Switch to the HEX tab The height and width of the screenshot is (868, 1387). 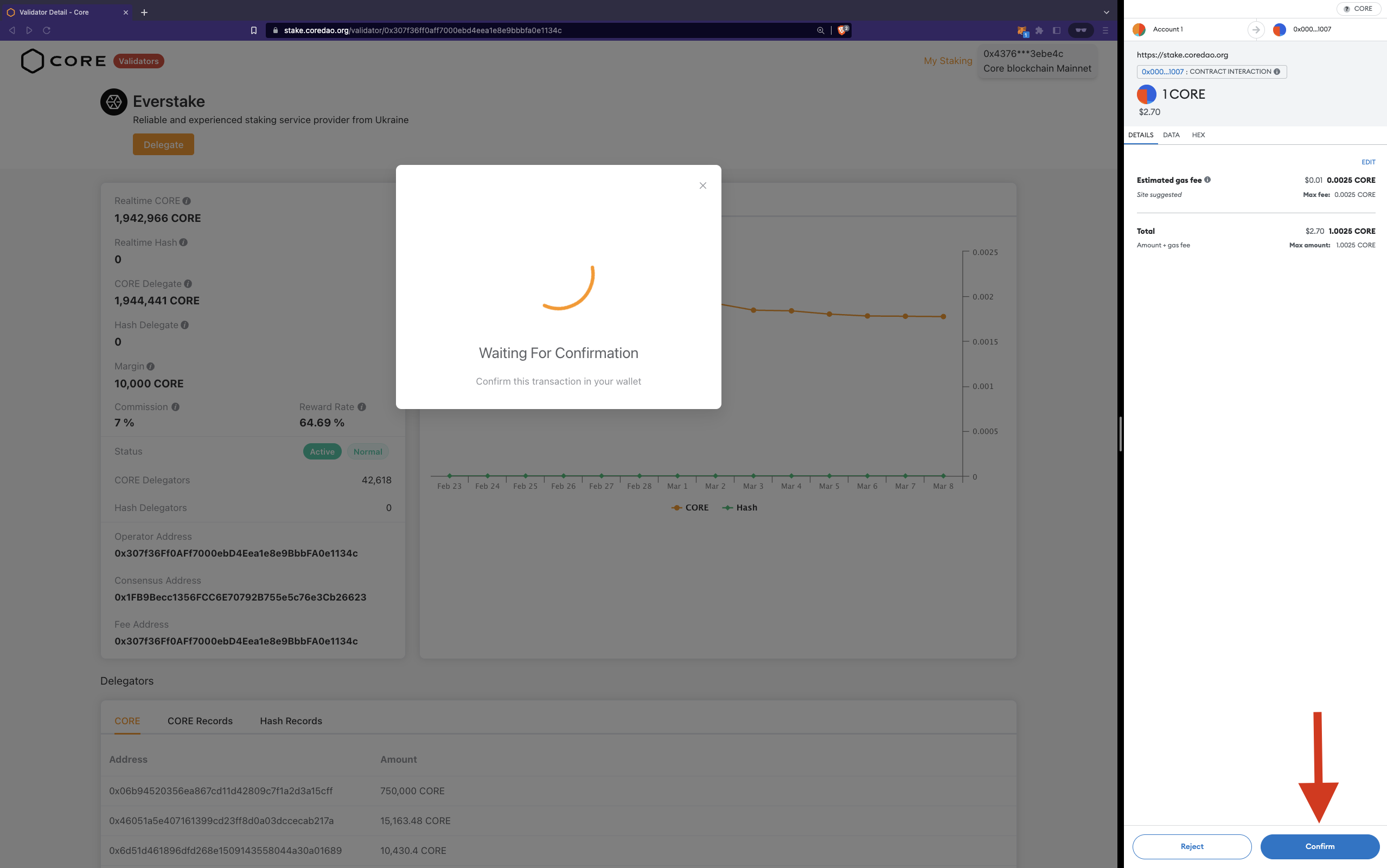click(x=1199, y=135)
